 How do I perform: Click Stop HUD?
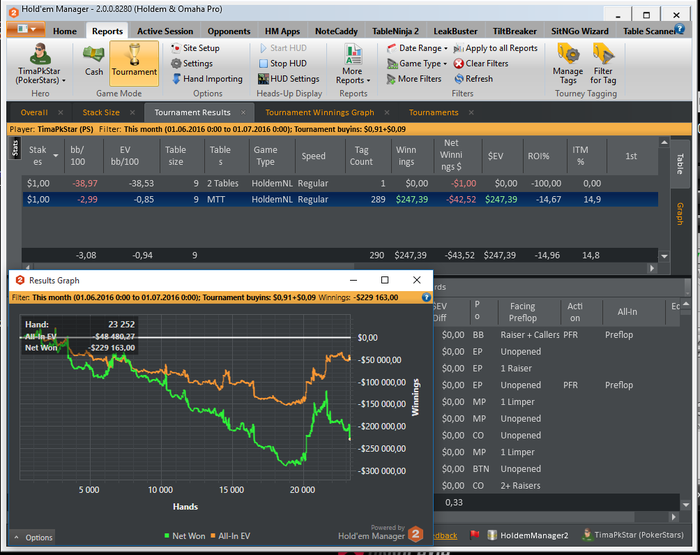coord(283,63)
